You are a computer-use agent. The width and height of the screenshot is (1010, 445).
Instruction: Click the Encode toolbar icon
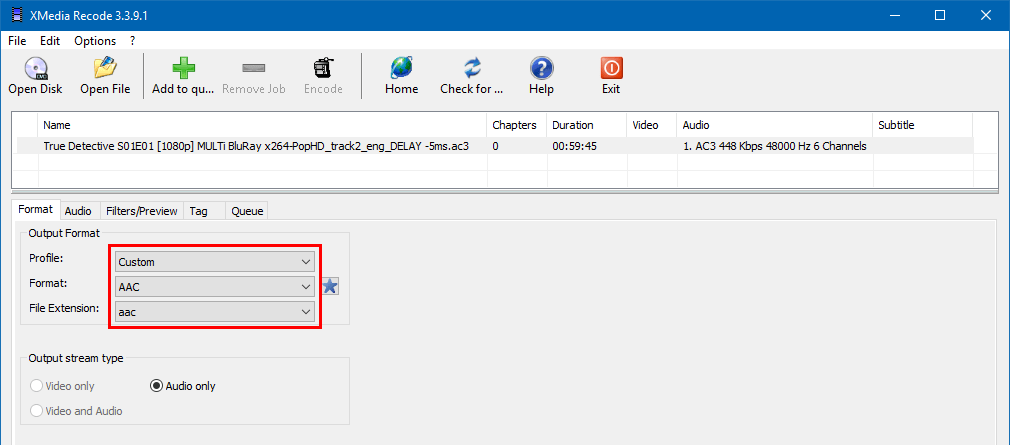pyautogui.click(x=323, y=68)
